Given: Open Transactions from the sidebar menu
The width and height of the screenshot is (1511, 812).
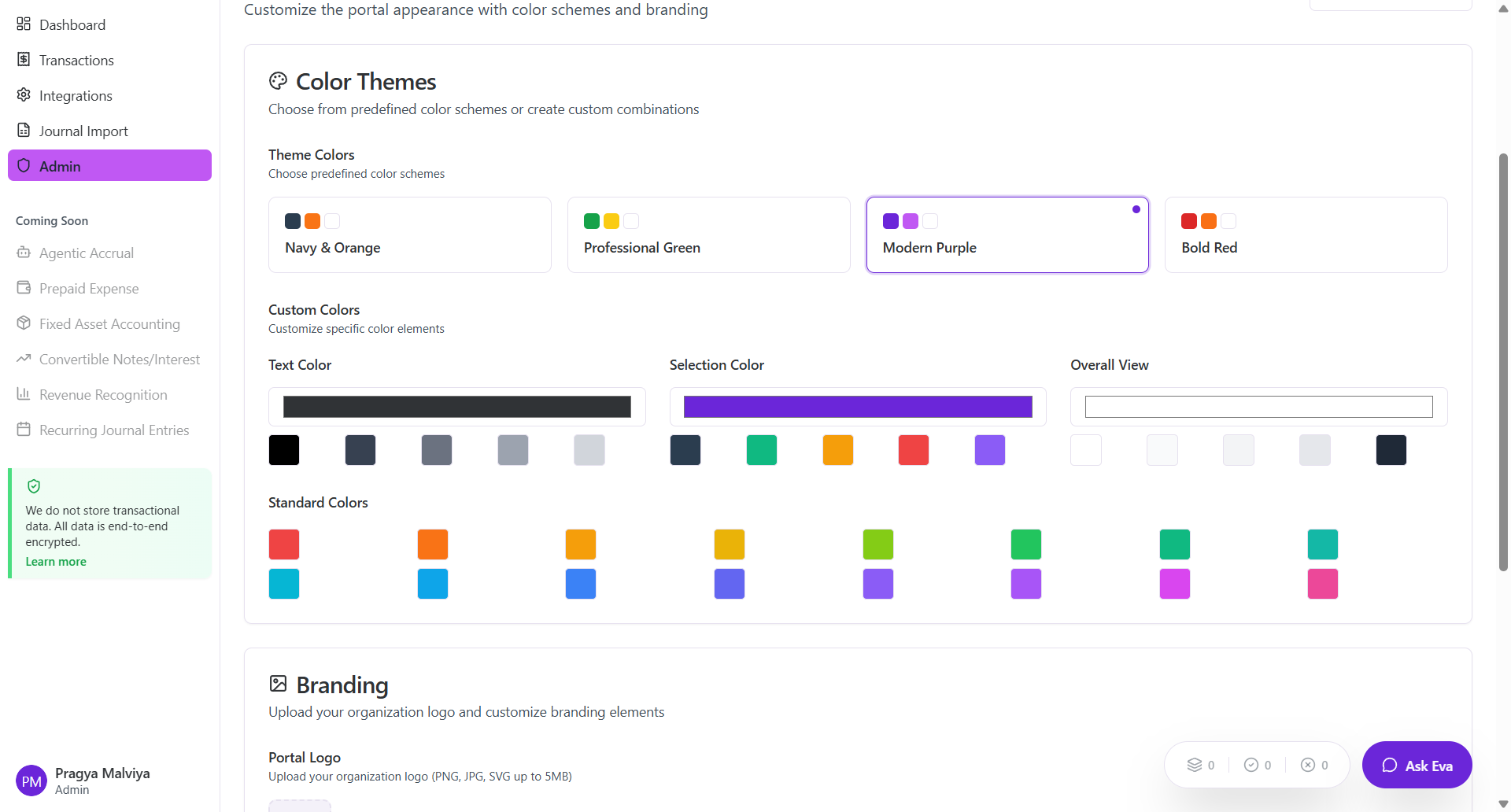Looking at the screenshot, I should pyautogui.click(x=76, y=61).
